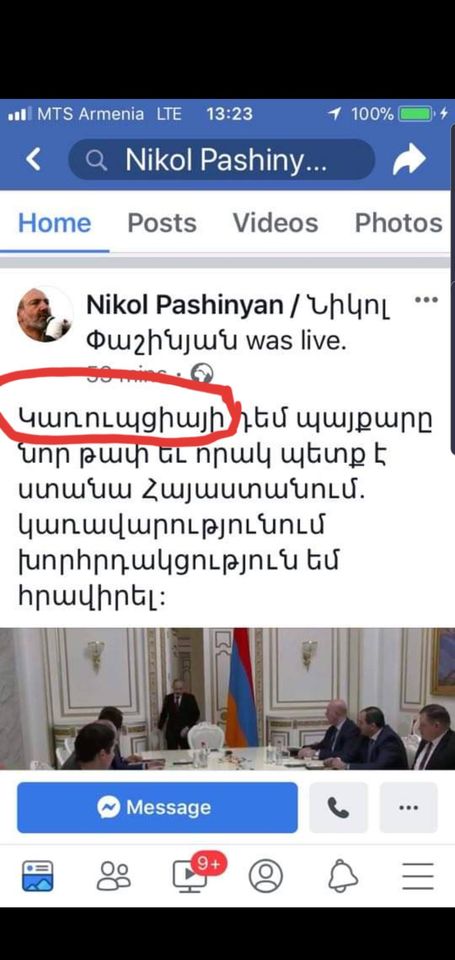Open more actions button beside call
The width and height of the screenshot is (455, 960).
point(408,808)
